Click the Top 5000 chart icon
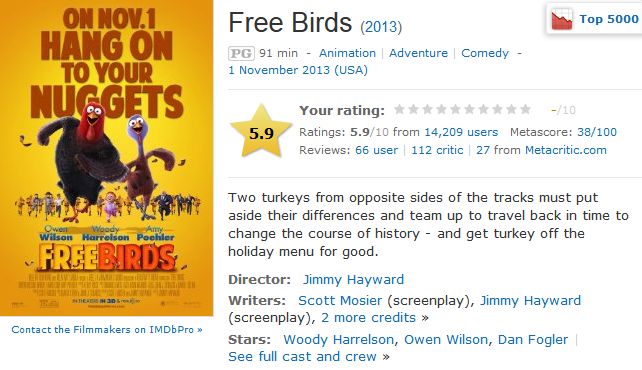 [x=562, y=20]
